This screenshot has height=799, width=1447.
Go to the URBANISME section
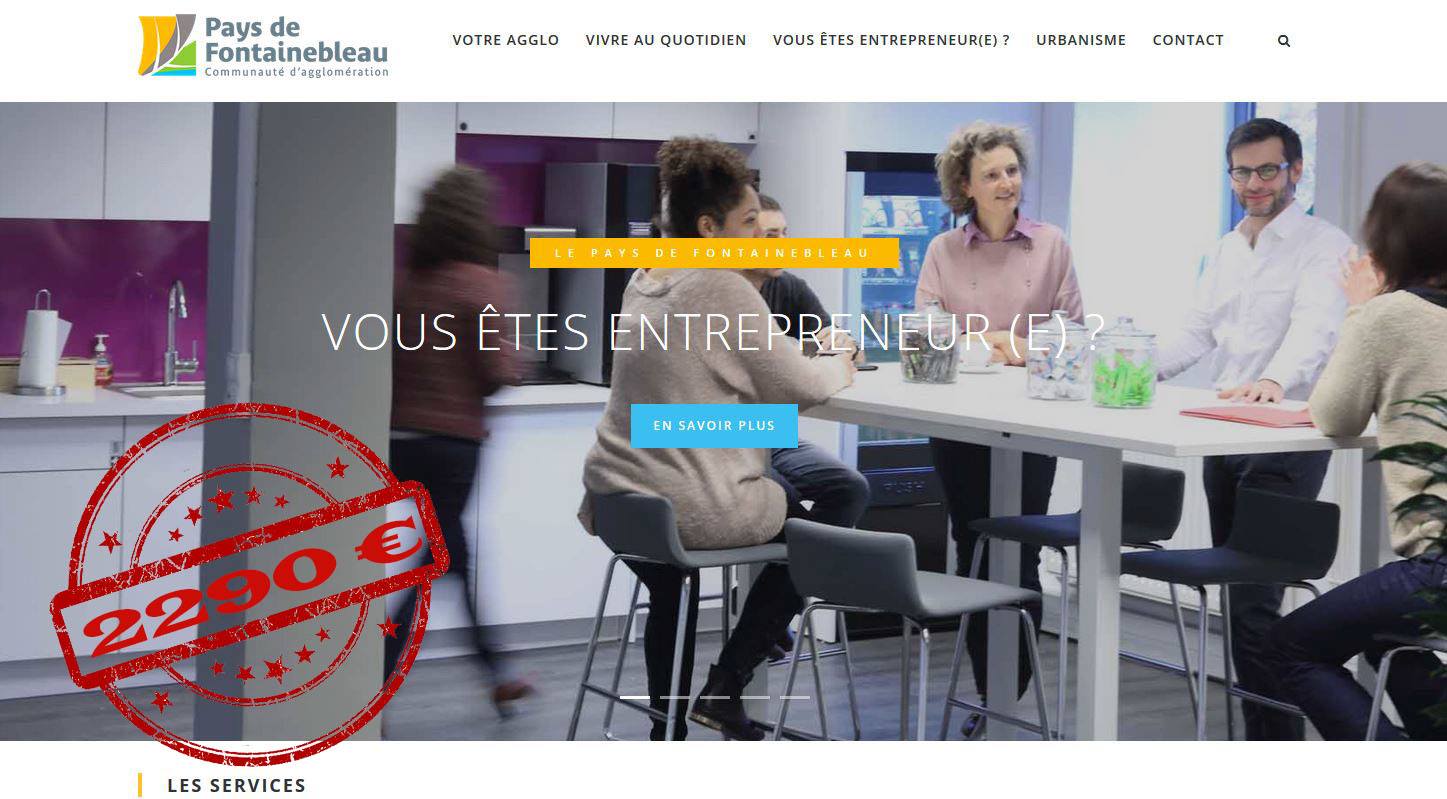point(1081,40)
